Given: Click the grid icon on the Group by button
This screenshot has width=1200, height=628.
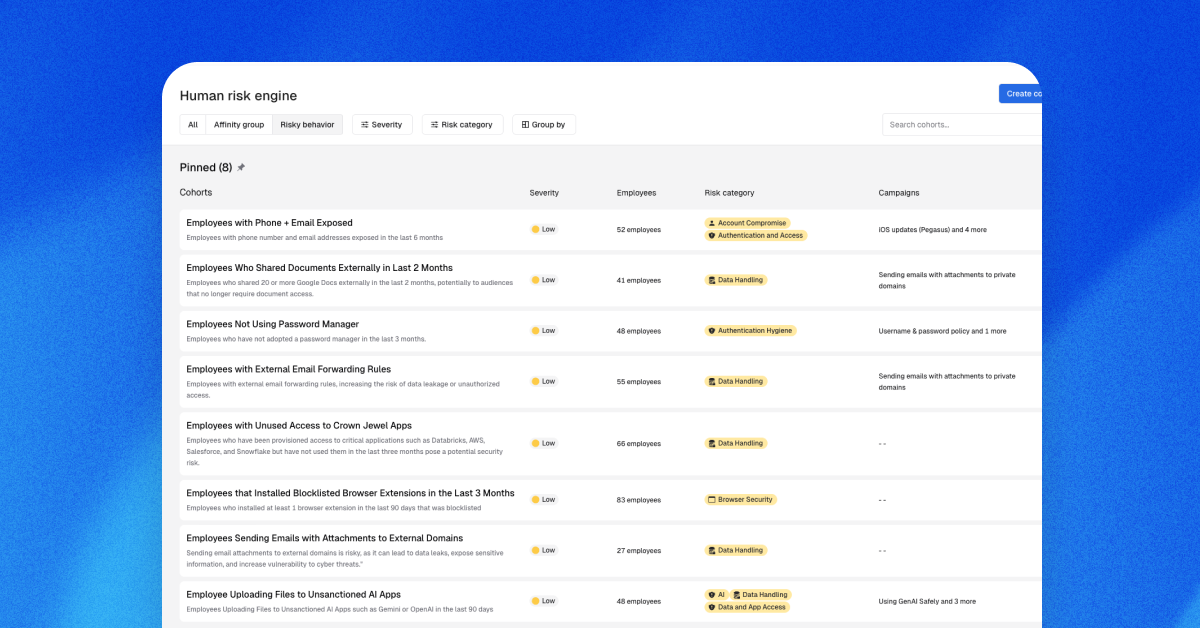Looking at the screenshot, I should pos(523,124).
